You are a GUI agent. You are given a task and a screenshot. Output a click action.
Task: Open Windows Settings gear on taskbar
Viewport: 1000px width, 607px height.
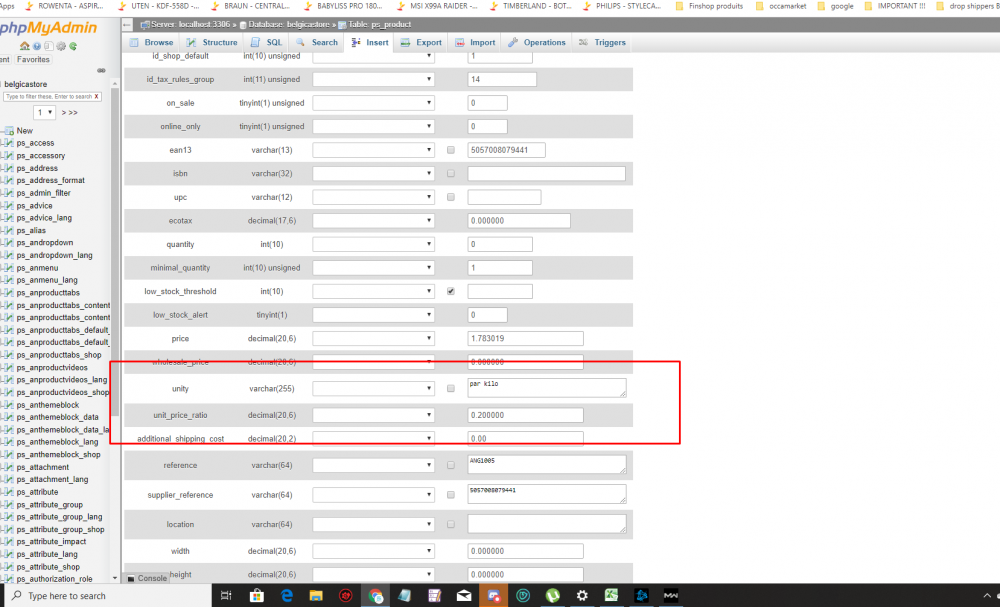[582, 596]
